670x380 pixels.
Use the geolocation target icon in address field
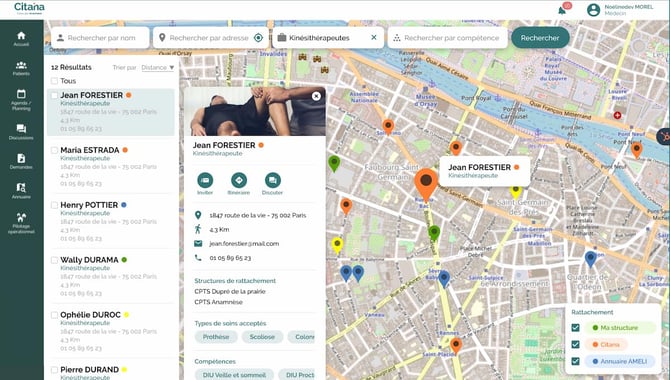(x=258, y=38)
